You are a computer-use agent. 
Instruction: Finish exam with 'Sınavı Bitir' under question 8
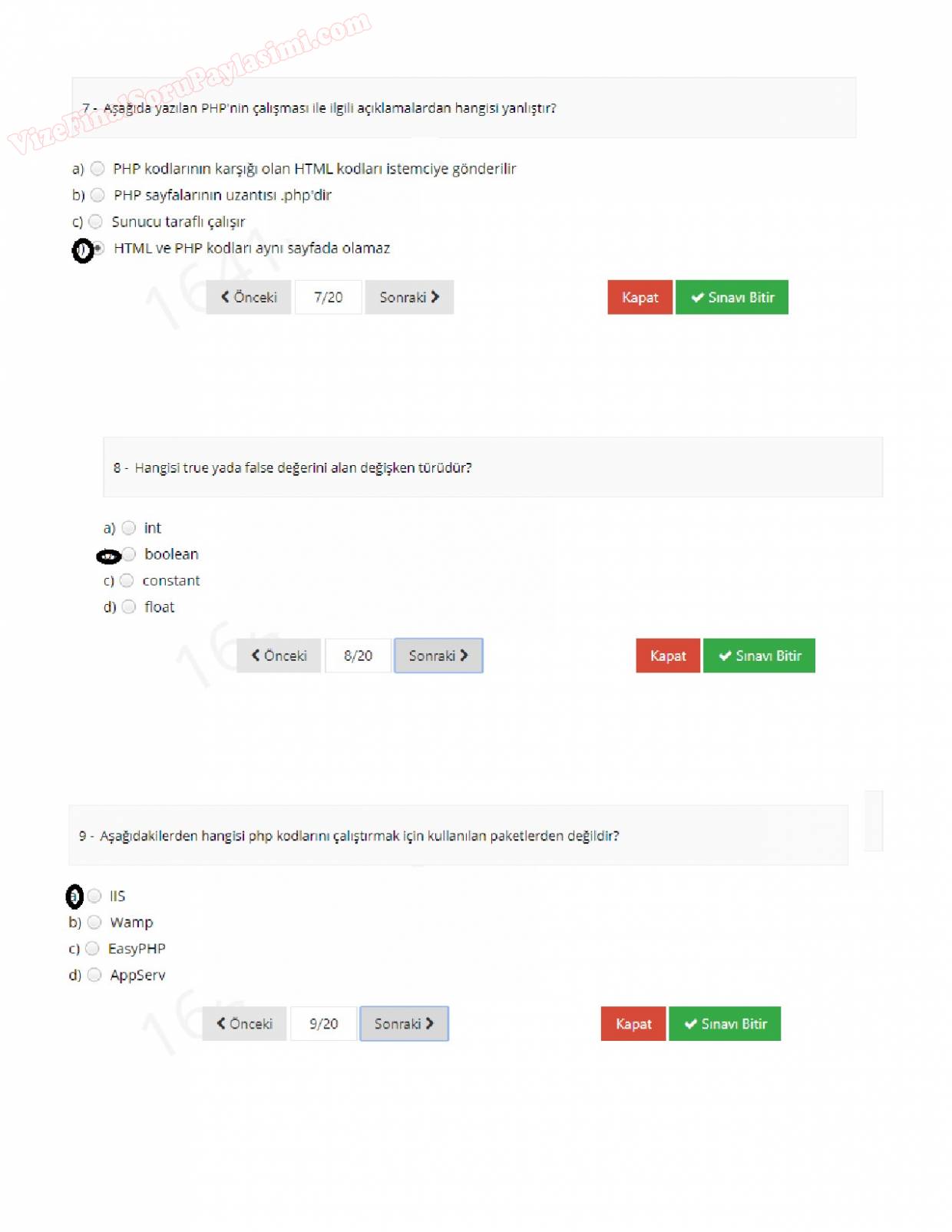759,656
